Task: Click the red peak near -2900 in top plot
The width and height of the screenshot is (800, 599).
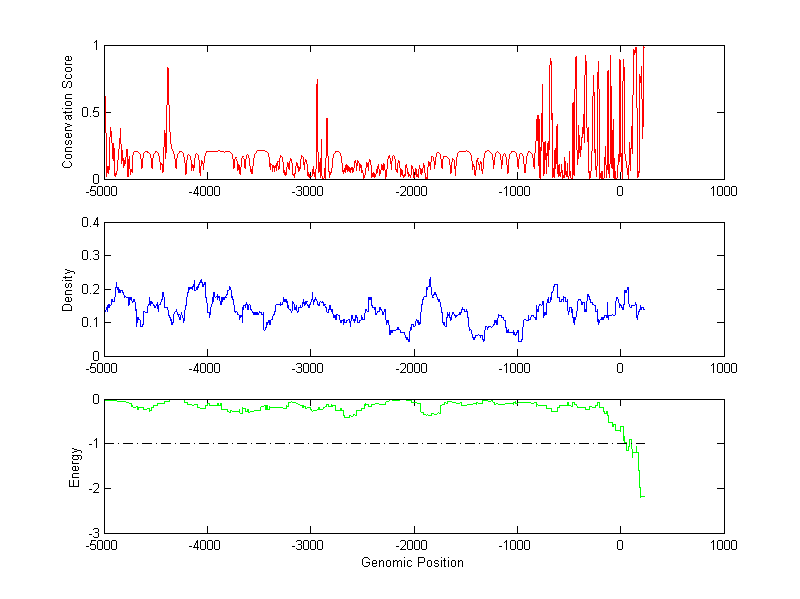Action: [317, 82]
